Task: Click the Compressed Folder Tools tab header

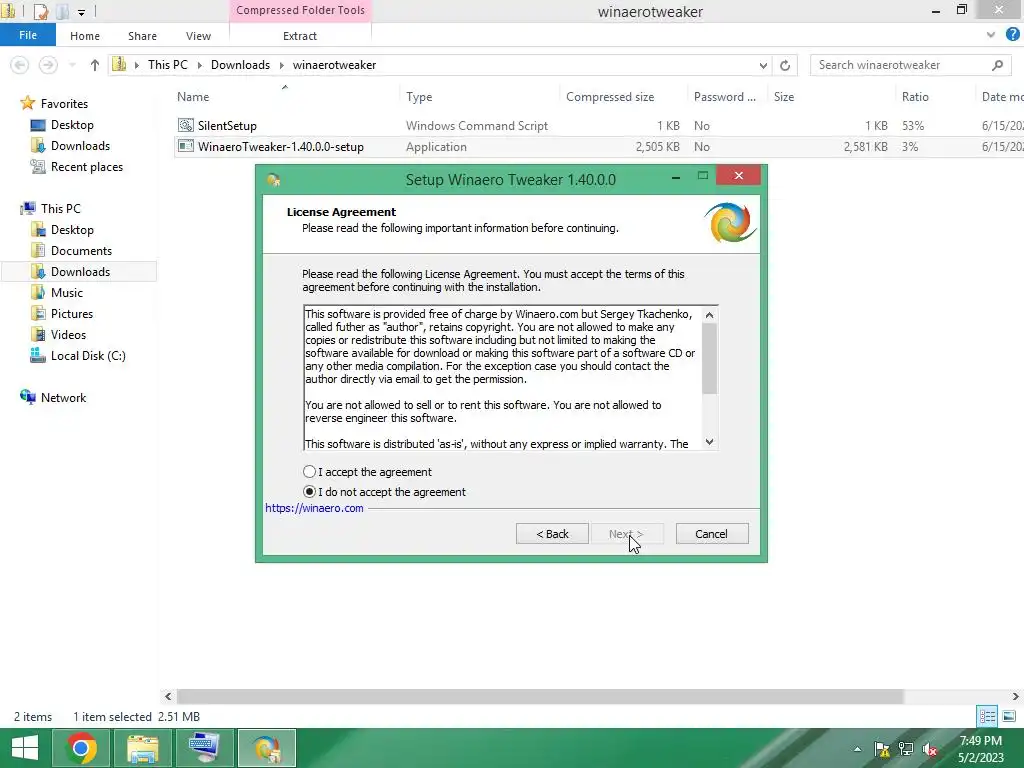Action: tap(300, 10)
